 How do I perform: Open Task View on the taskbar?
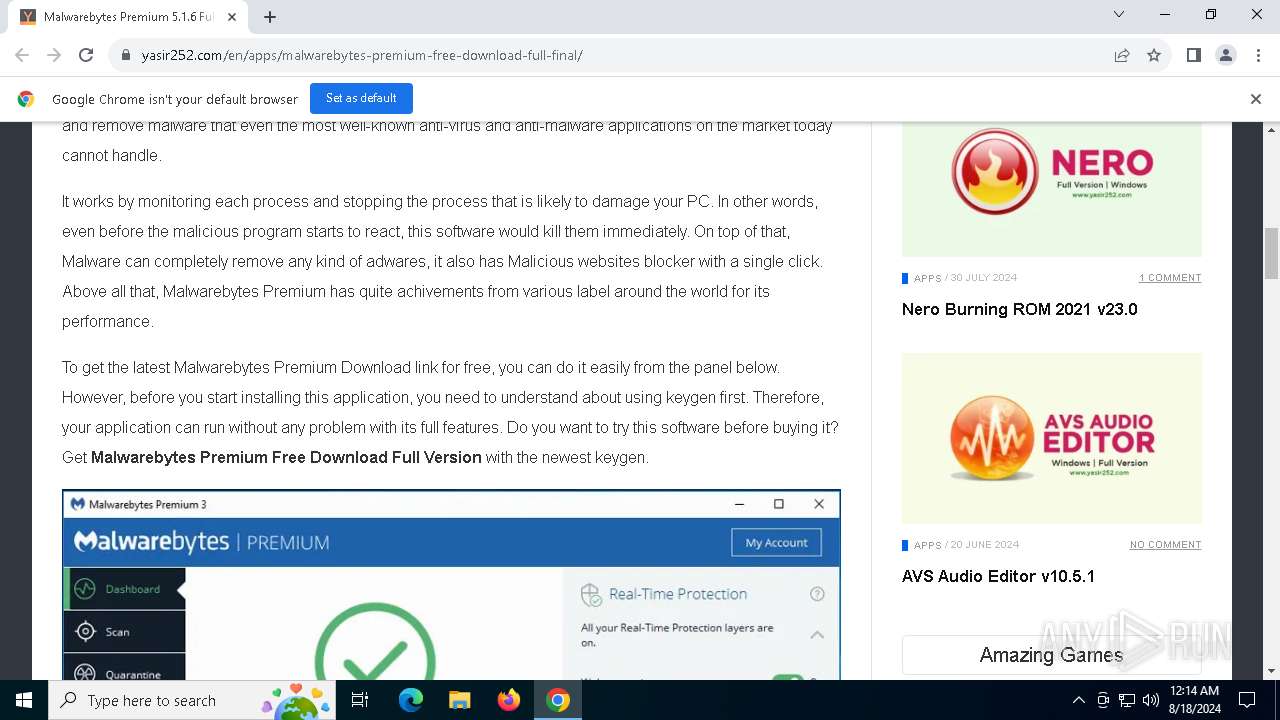[x=360, y=700]
